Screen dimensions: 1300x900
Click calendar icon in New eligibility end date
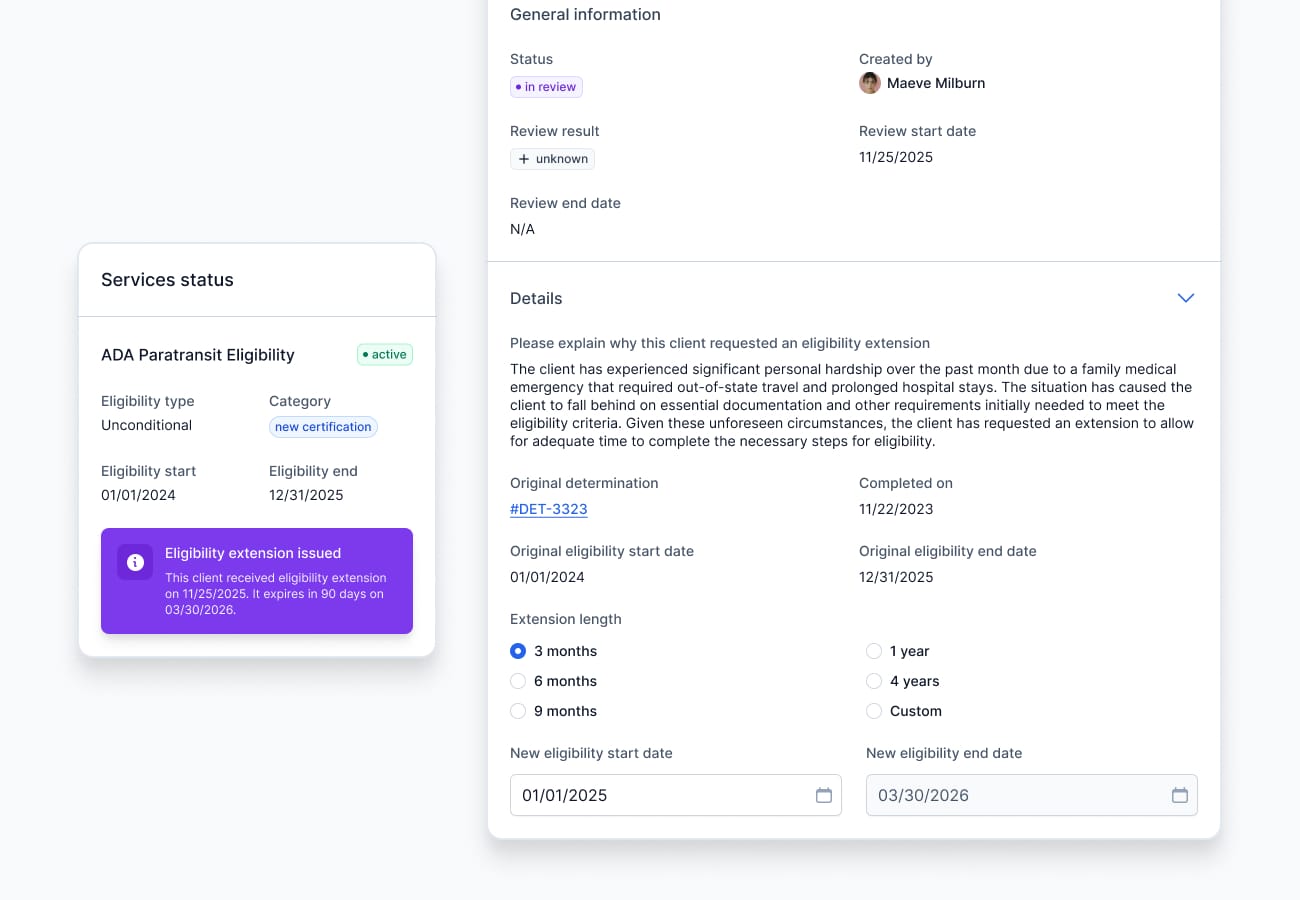tap(1180, 795)
